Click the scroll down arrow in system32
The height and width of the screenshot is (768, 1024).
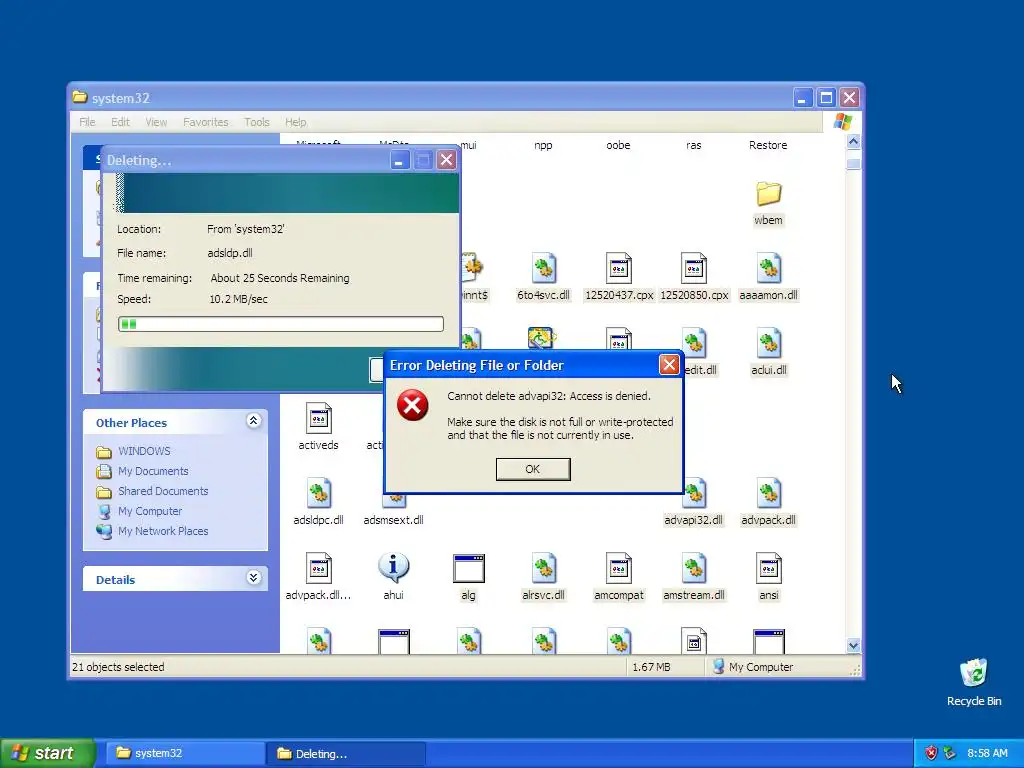click(x=853, y=645)
